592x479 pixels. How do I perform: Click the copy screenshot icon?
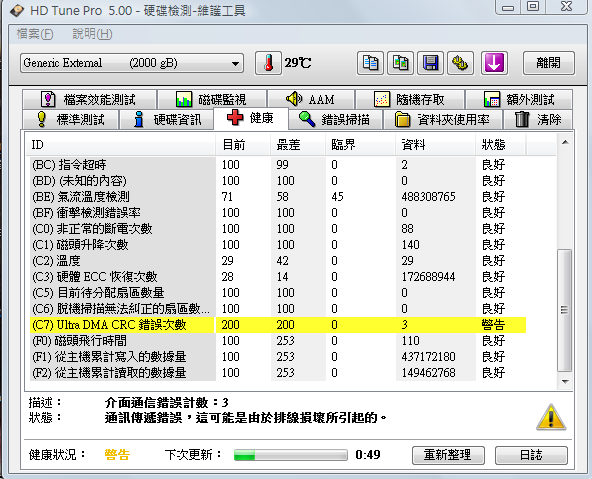click(400, 63)
